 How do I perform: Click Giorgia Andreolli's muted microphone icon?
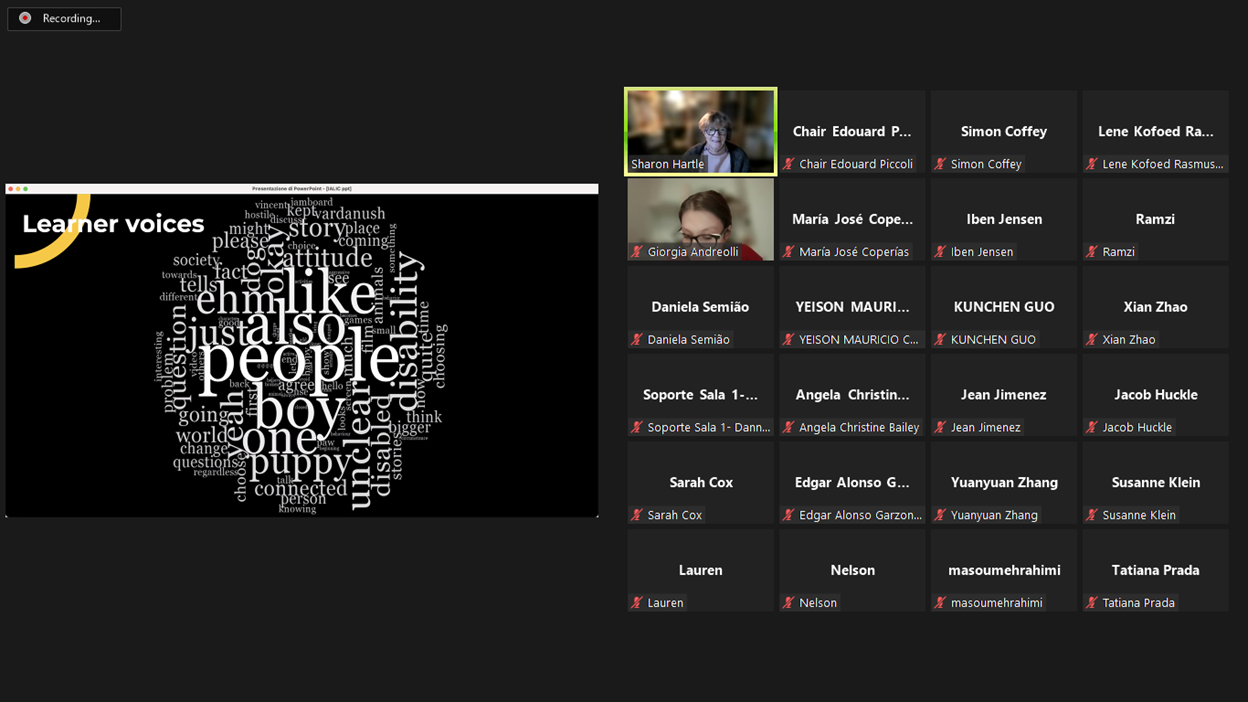[637, 252]
